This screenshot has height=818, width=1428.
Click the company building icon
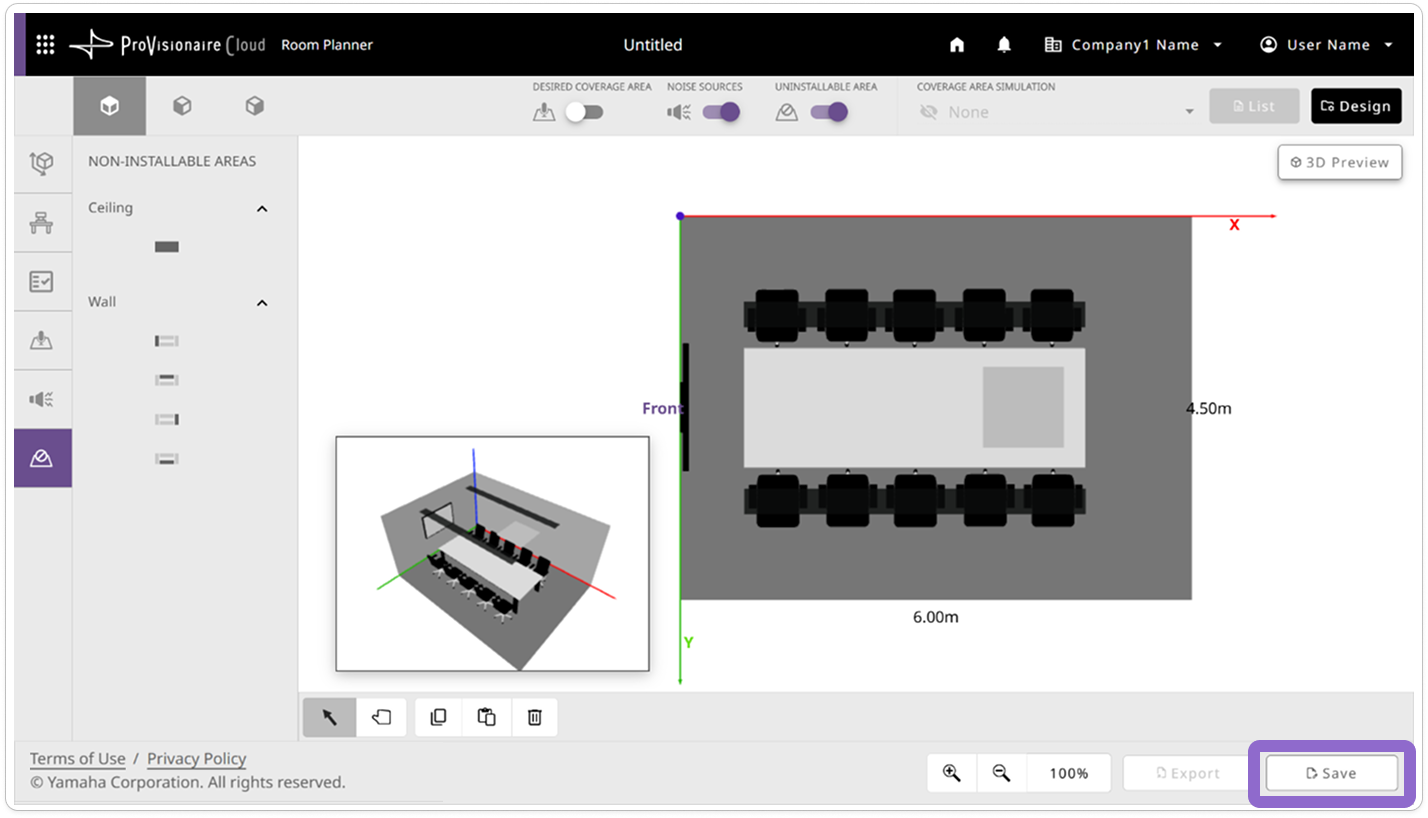click(1053, 45)
